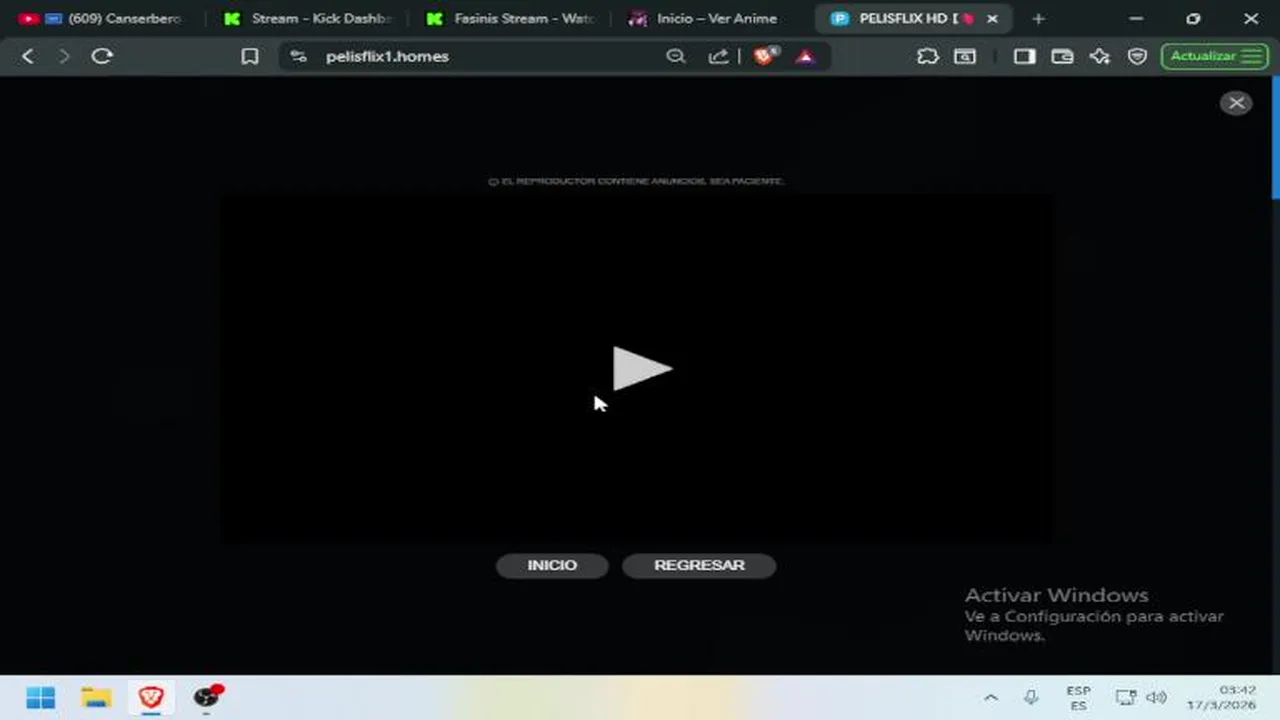This screenshot has height=720, width=1280.
Task: Open the zoom control in address bar
Action: (x=676, y=56)
